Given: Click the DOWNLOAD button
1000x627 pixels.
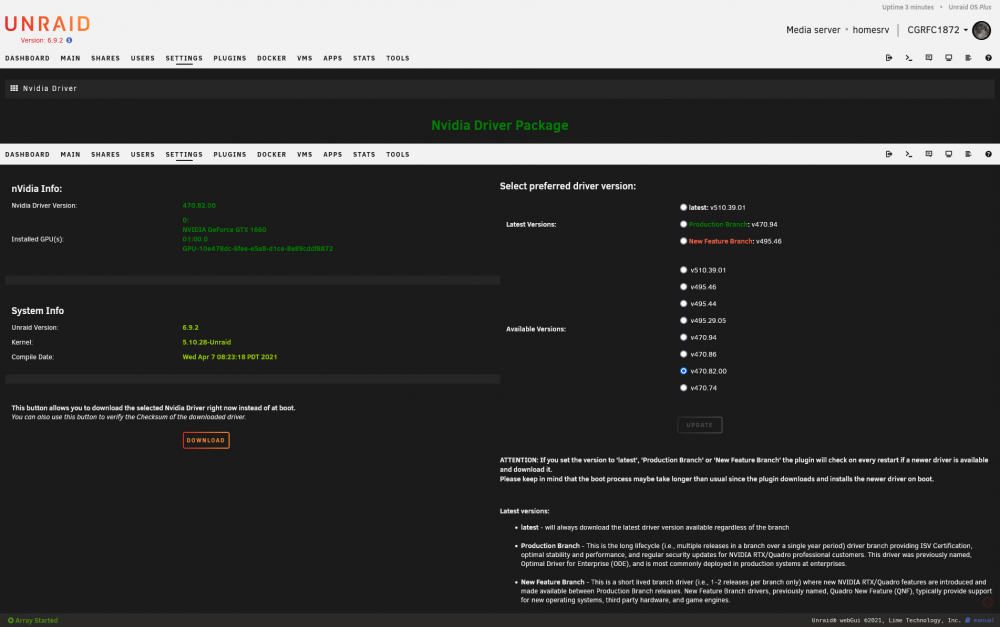Looking at the screenshot, I should [x=206, y=440].
